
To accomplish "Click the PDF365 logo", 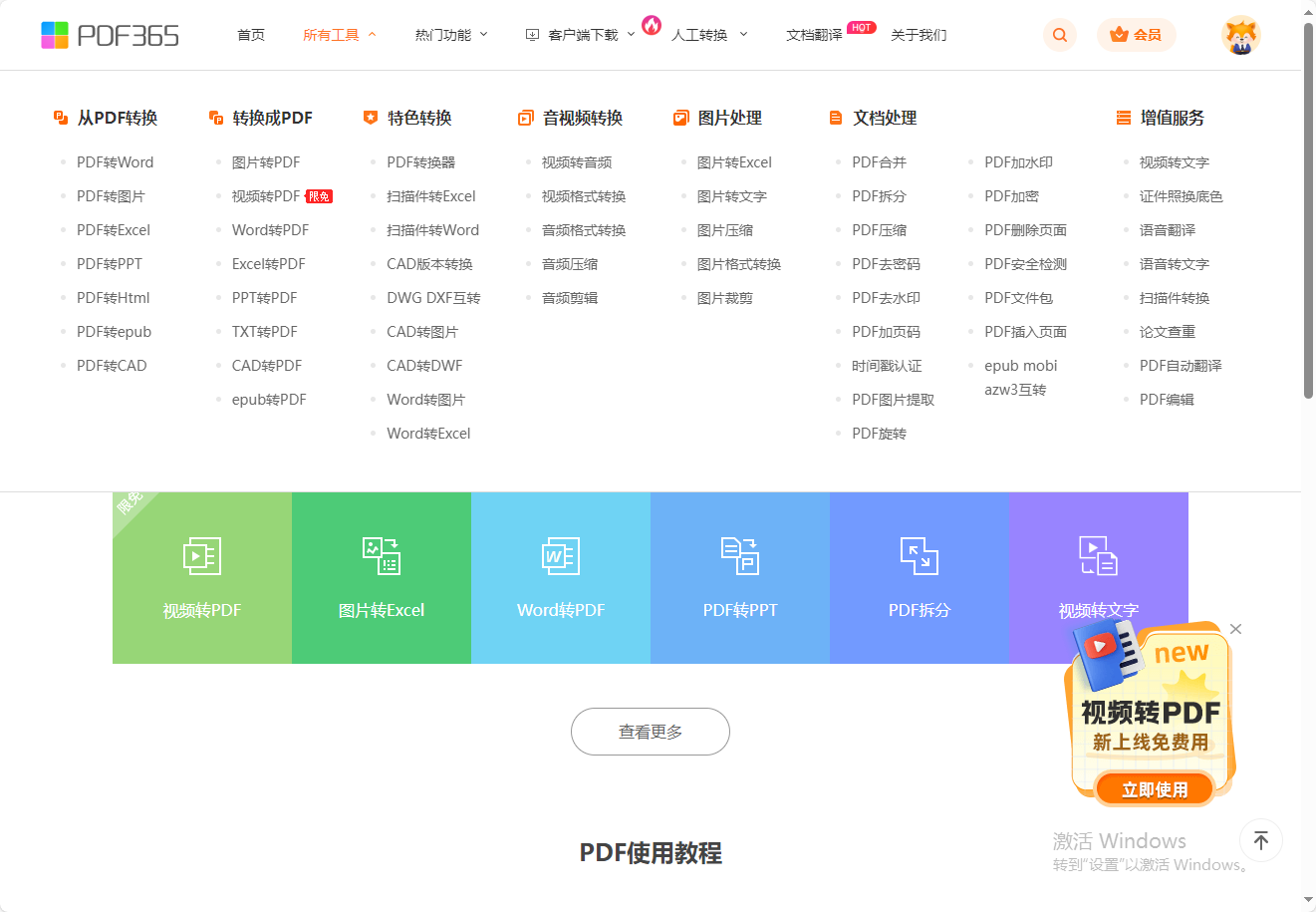I will pyautogui.click(x=111, y=35).
